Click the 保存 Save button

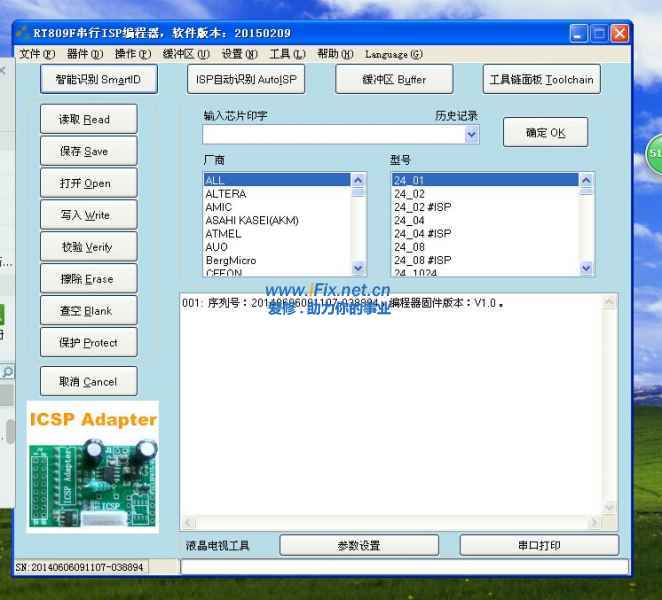click(89, 151)
